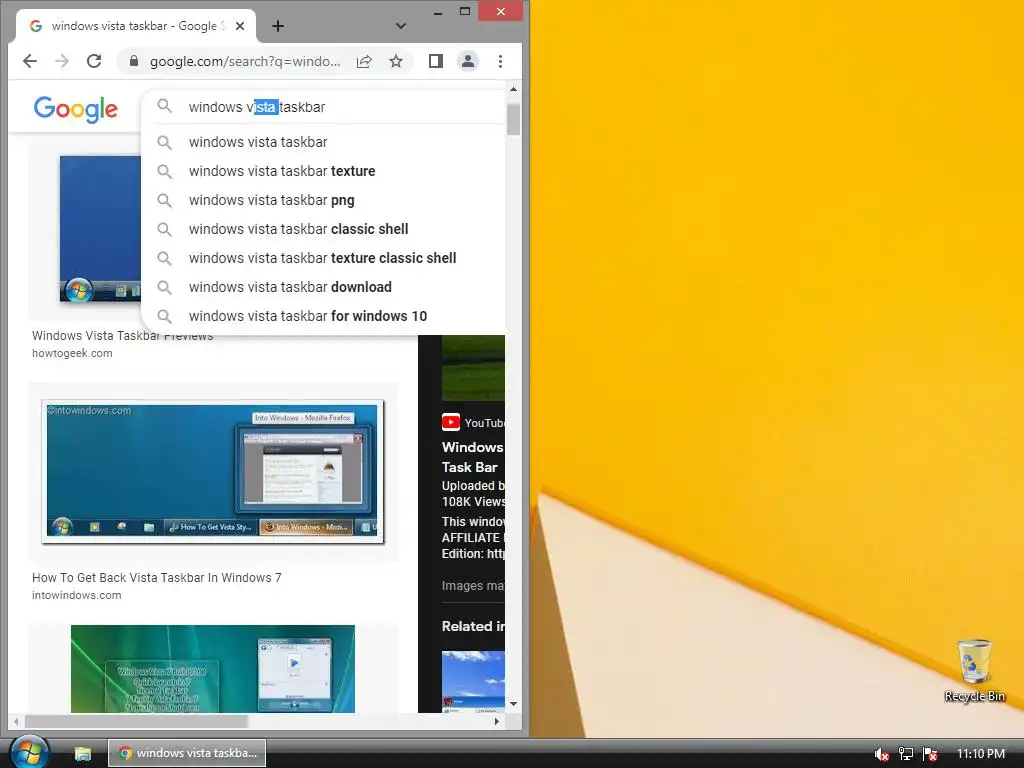Click the YouTube icon in preview panel
Image resolution: width=1024 pixels, height=768 pixels.
tap(451, 423)
